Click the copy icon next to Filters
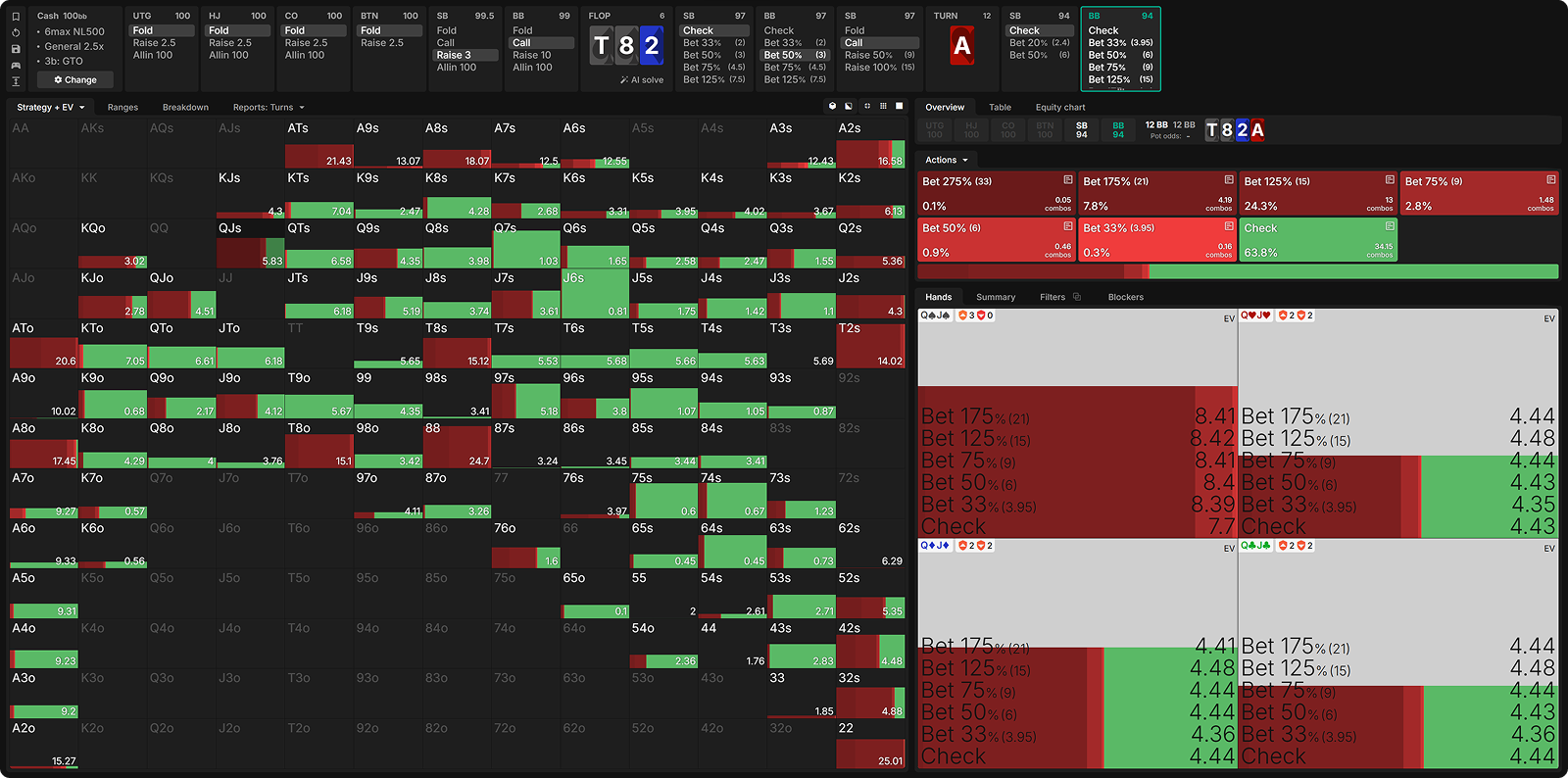 point(1077,297)
